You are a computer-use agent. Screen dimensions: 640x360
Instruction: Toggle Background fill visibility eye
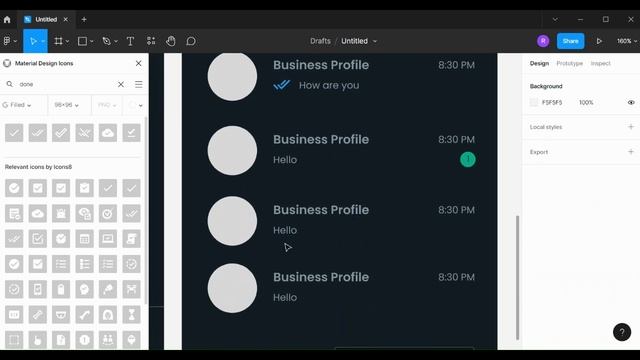coord(631,102)
